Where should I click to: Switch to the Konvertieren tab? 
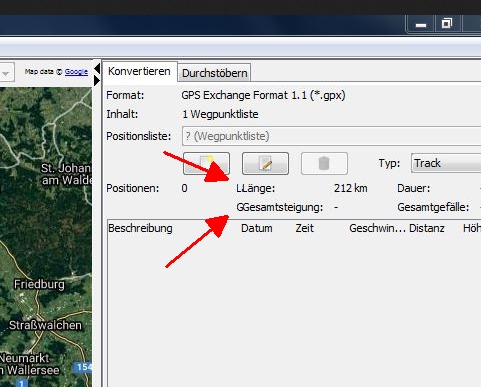(139, 71)
